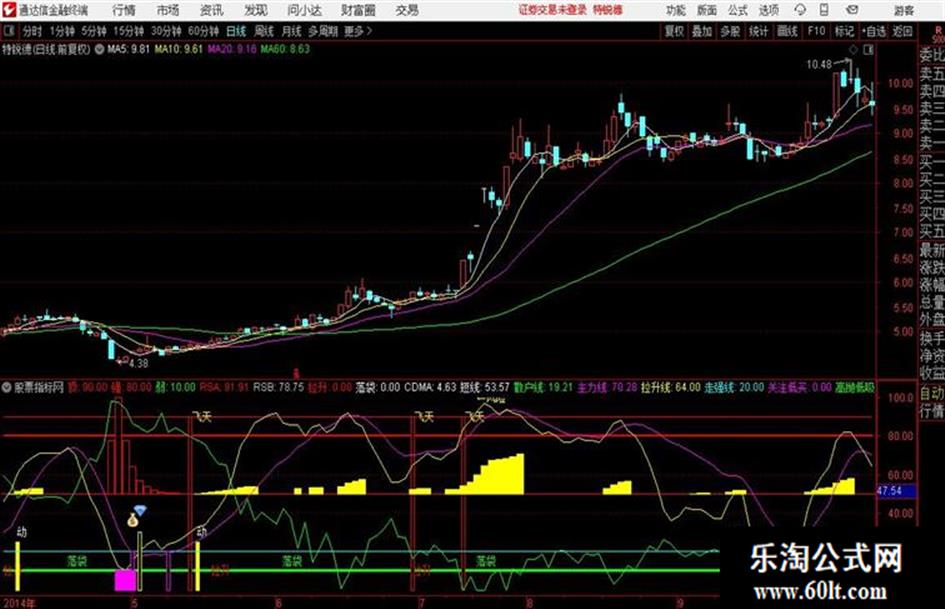Click the diamond icon above the chart
945x609 pixels.
tap(853, 50)
